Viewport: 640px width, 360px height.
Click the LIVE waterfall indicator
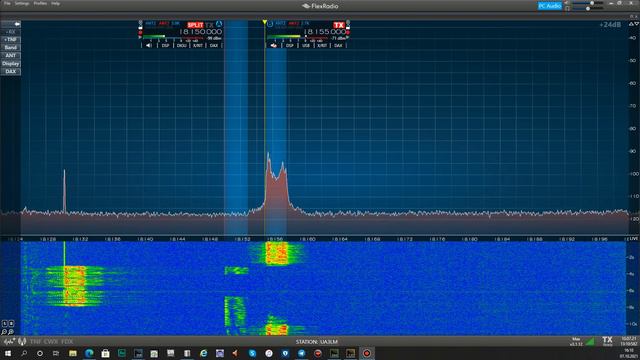click(633, 238)
